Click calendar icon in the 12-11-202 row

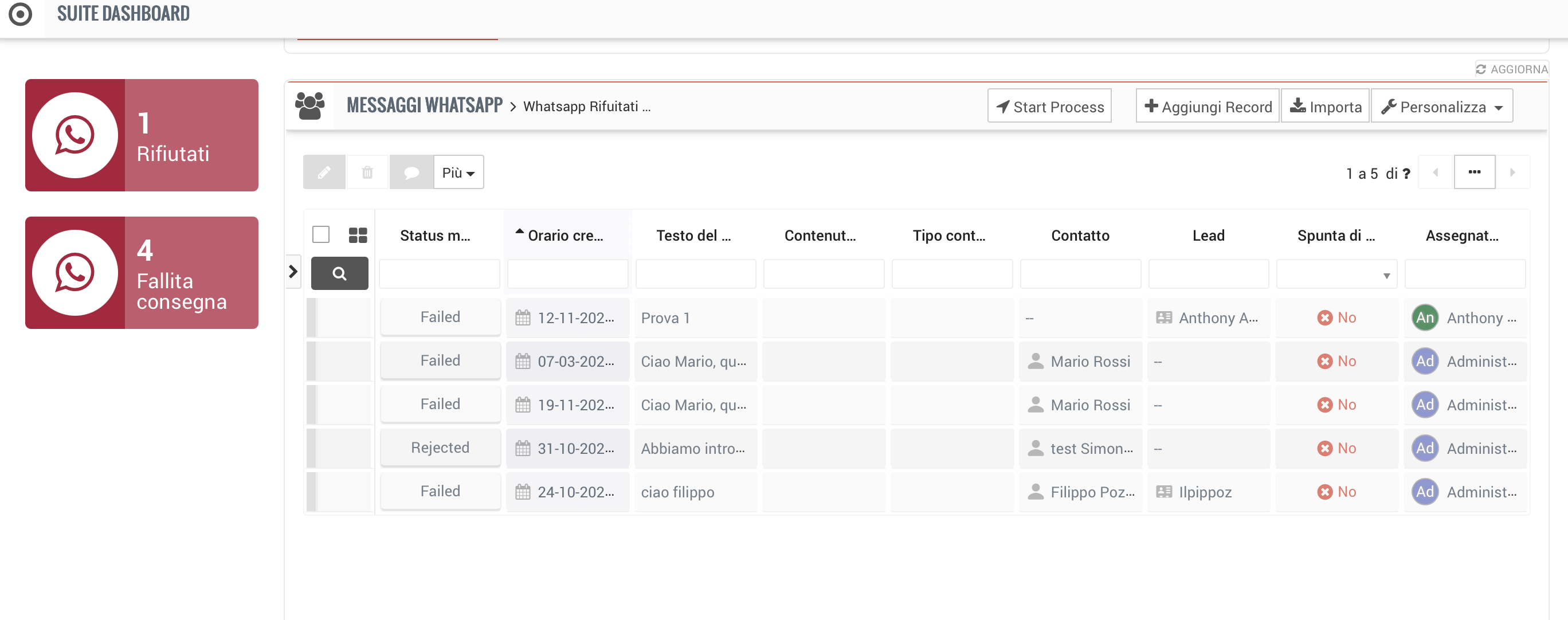[x=523, y=317]
